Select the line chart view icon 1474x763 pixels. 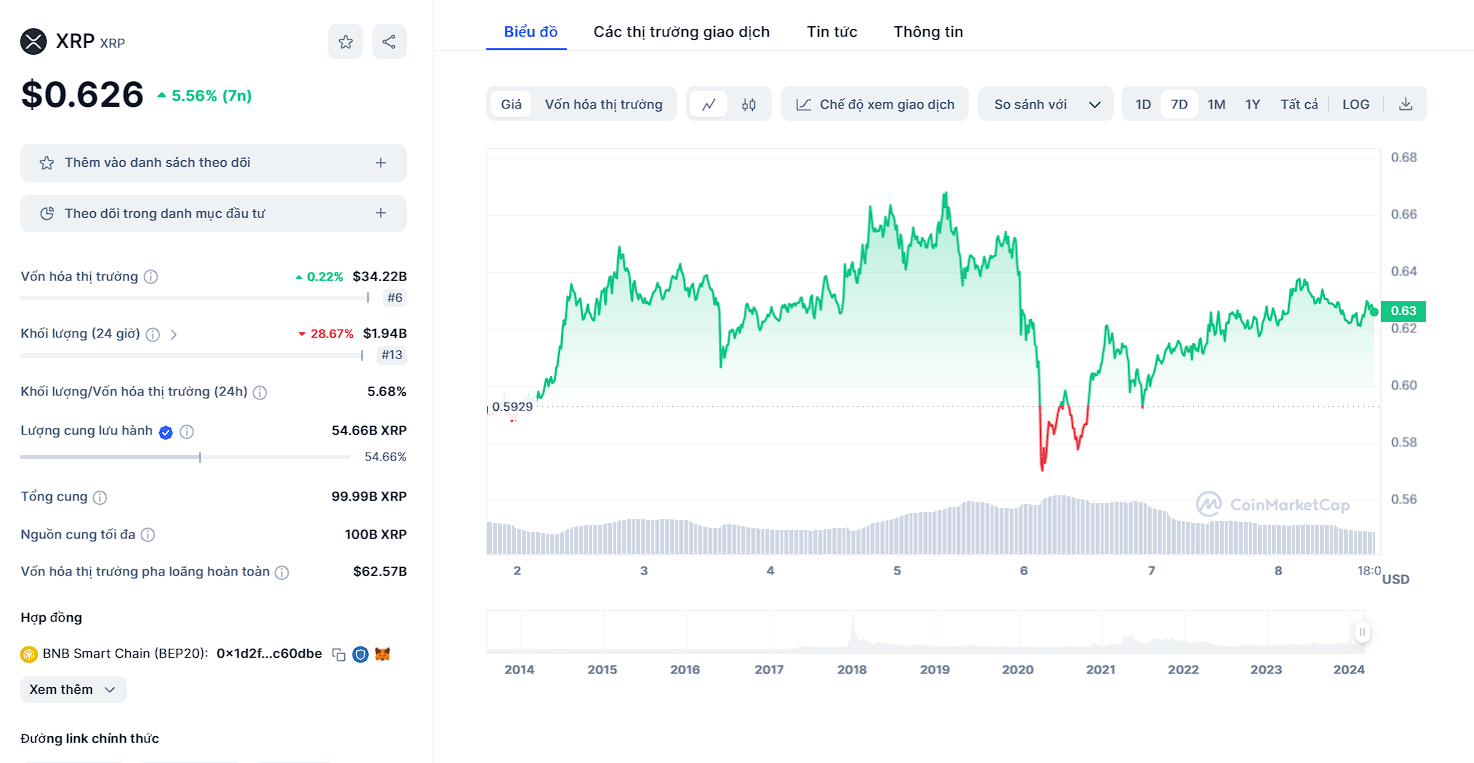coord(709,104)
